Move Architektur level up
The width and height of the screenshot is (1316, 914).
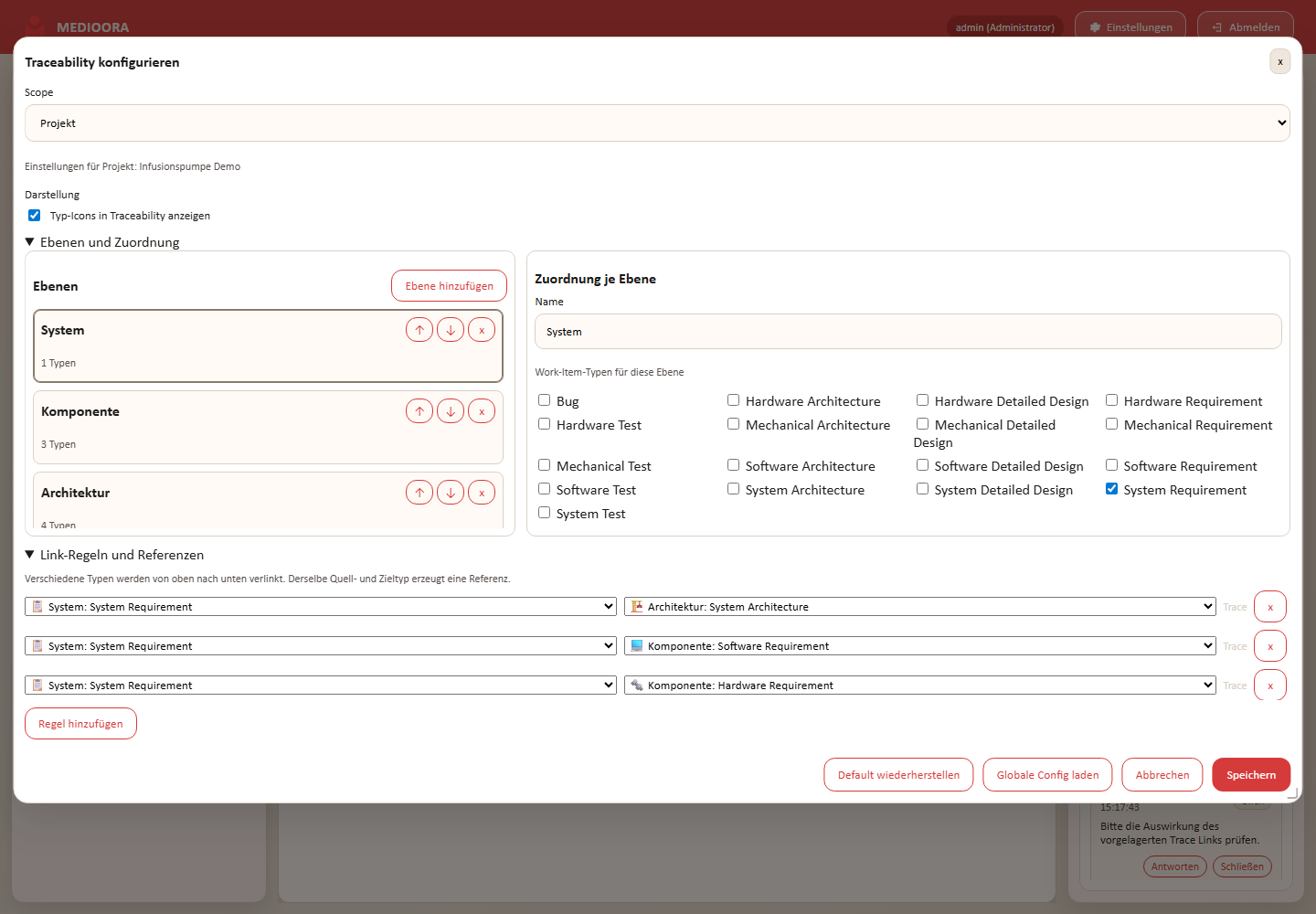pyautogui.click(x=419, y=493)
